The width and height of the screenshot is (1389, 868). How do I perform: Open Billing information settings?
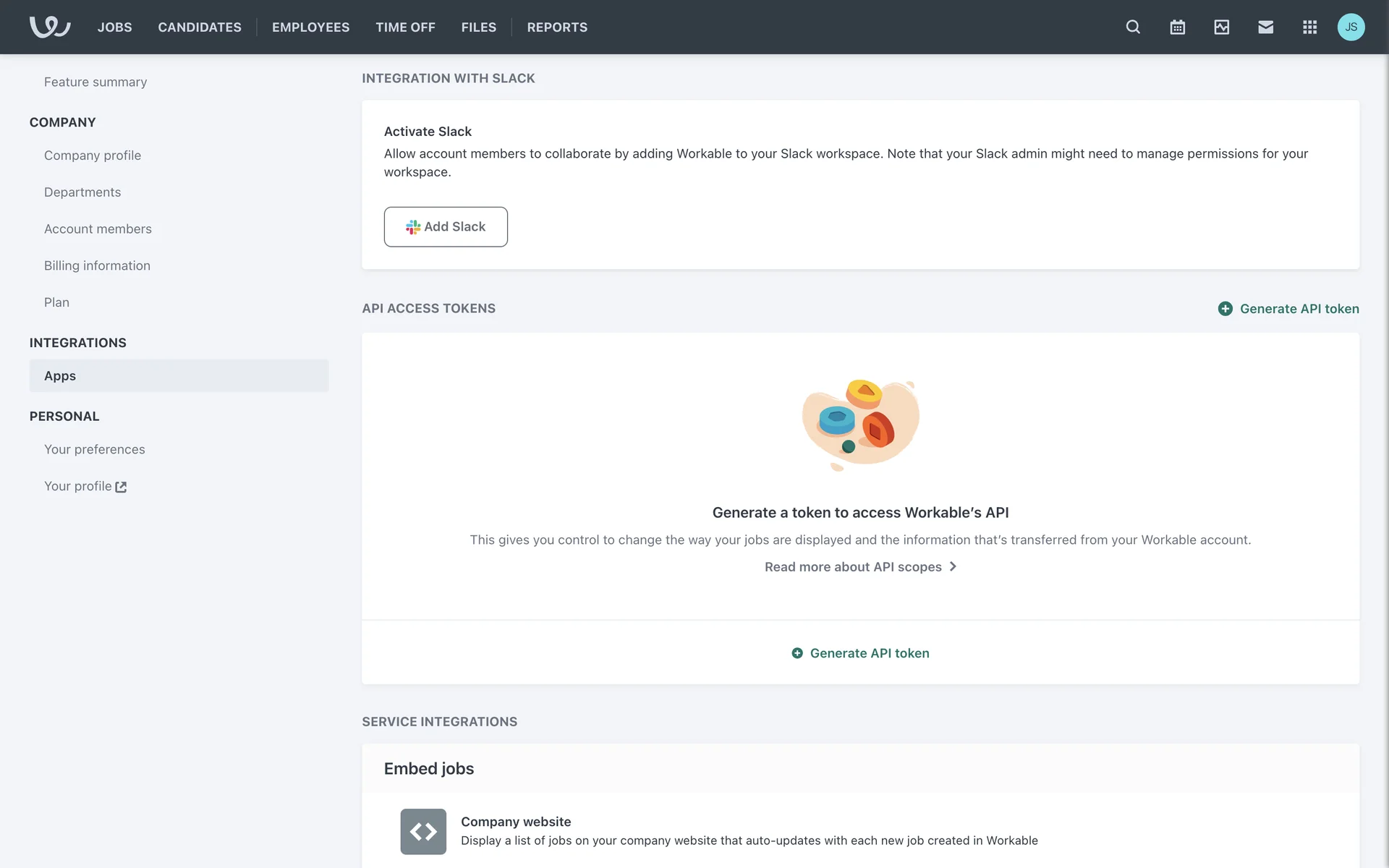(97, 265)
